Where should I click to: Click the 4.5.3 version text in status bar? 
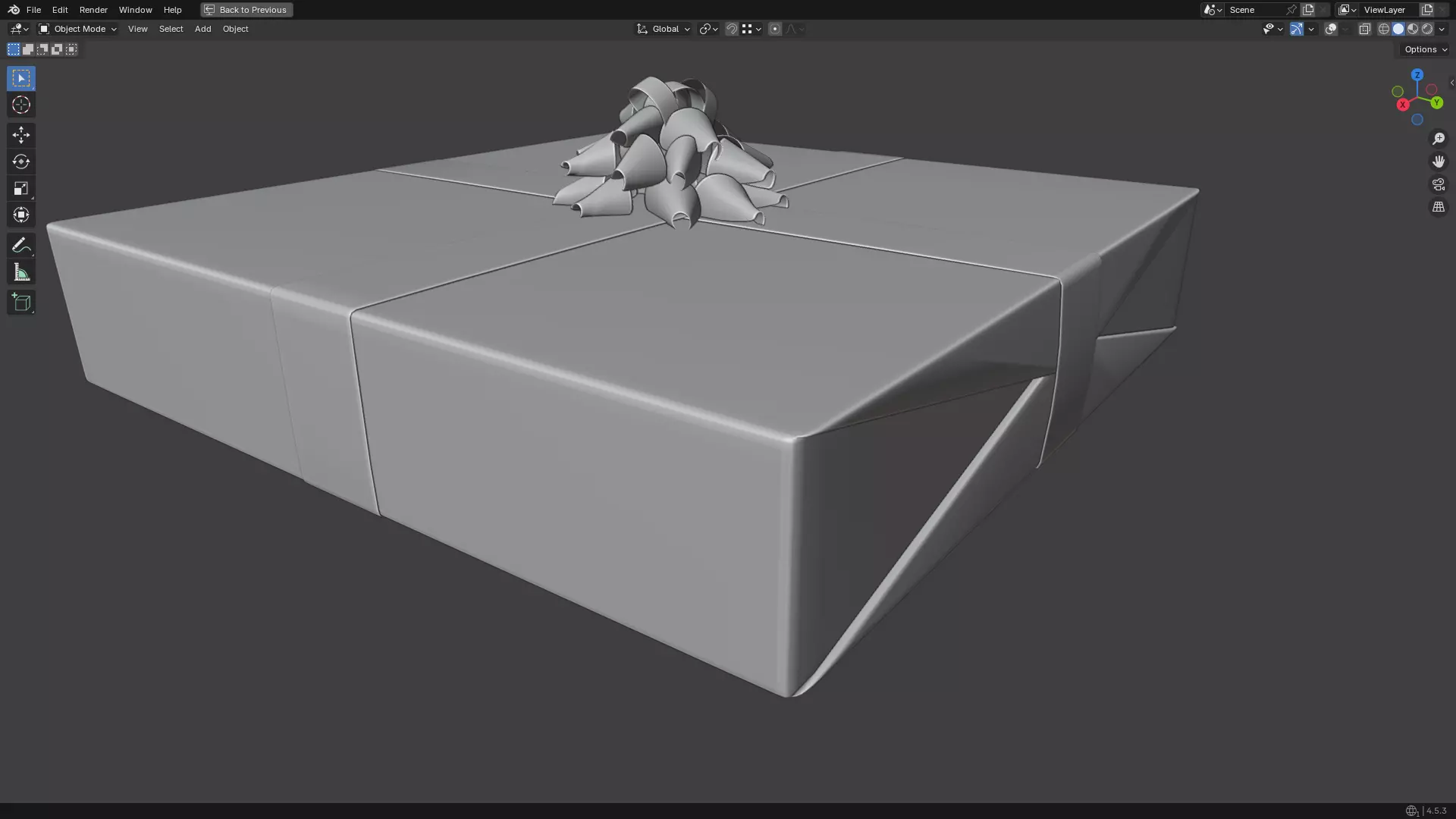coord(1436,811)
